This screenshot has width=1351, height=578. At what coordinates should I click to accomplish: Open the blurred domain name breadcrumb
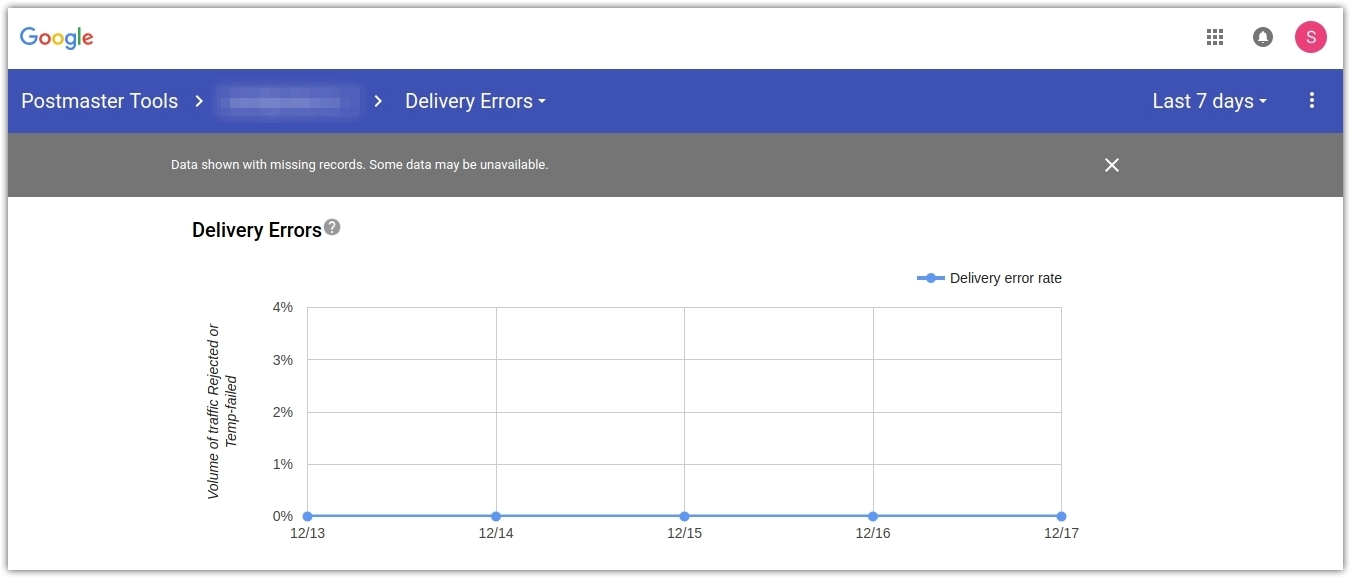click(289, 101)
